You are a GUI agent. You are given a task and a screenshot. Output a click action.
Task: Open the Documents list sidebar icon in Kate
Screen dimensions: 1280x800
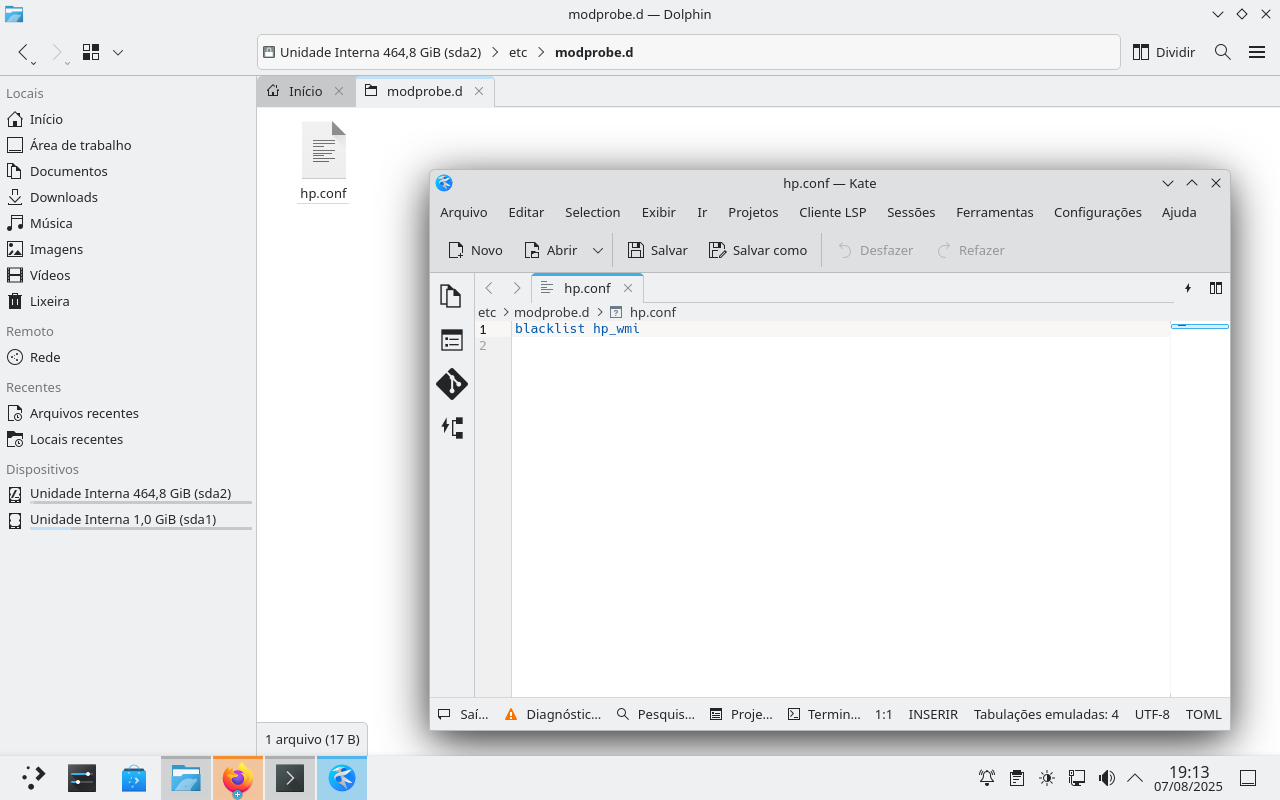click(x=452, y=296)
